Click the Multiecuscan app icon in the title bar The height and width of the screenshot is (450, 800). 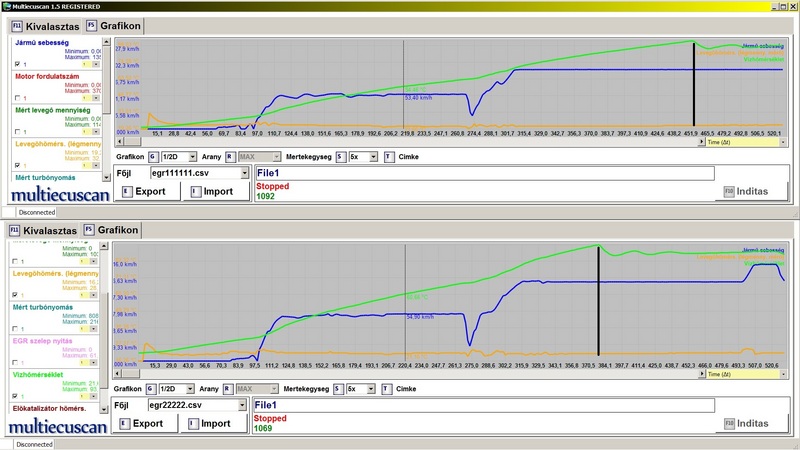click(x=5, y=5)
